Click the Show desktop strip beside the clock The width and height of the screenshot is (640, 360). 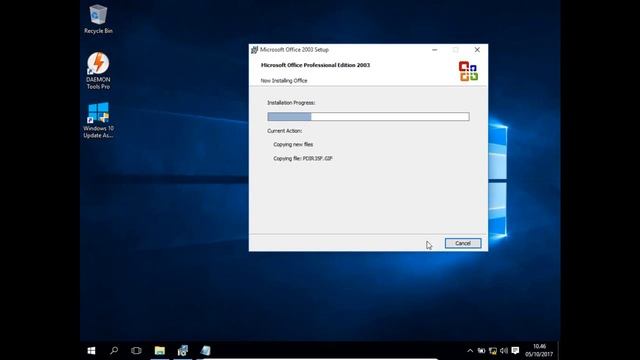[558, 351]
